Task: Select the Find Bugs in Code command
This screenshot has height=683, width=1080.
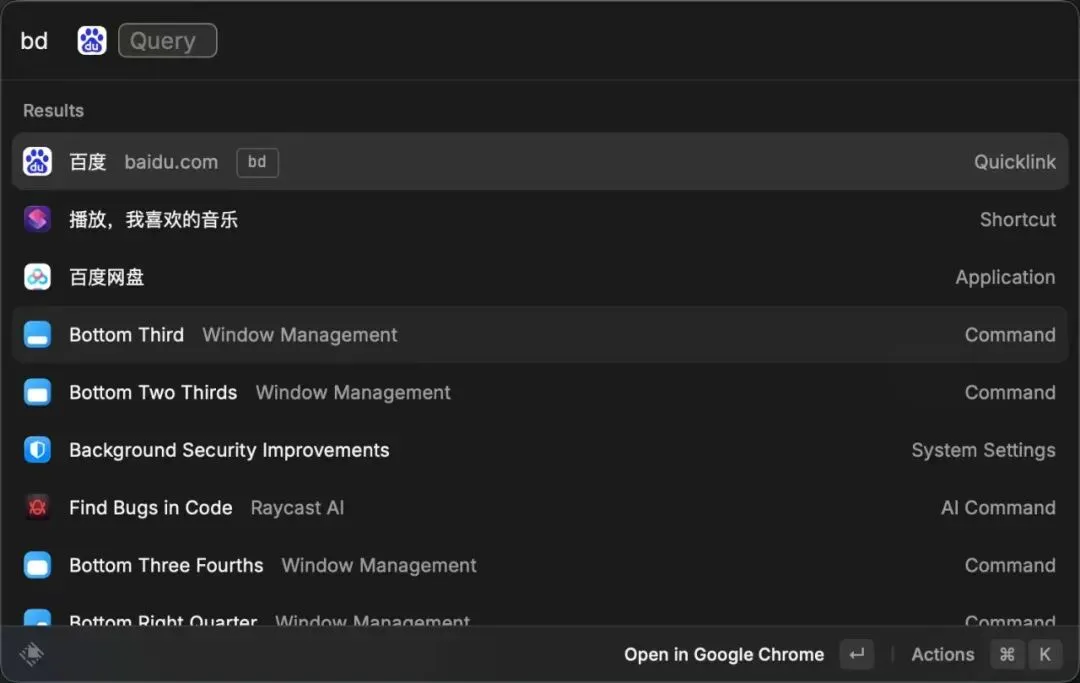Action: pos(540,507)
